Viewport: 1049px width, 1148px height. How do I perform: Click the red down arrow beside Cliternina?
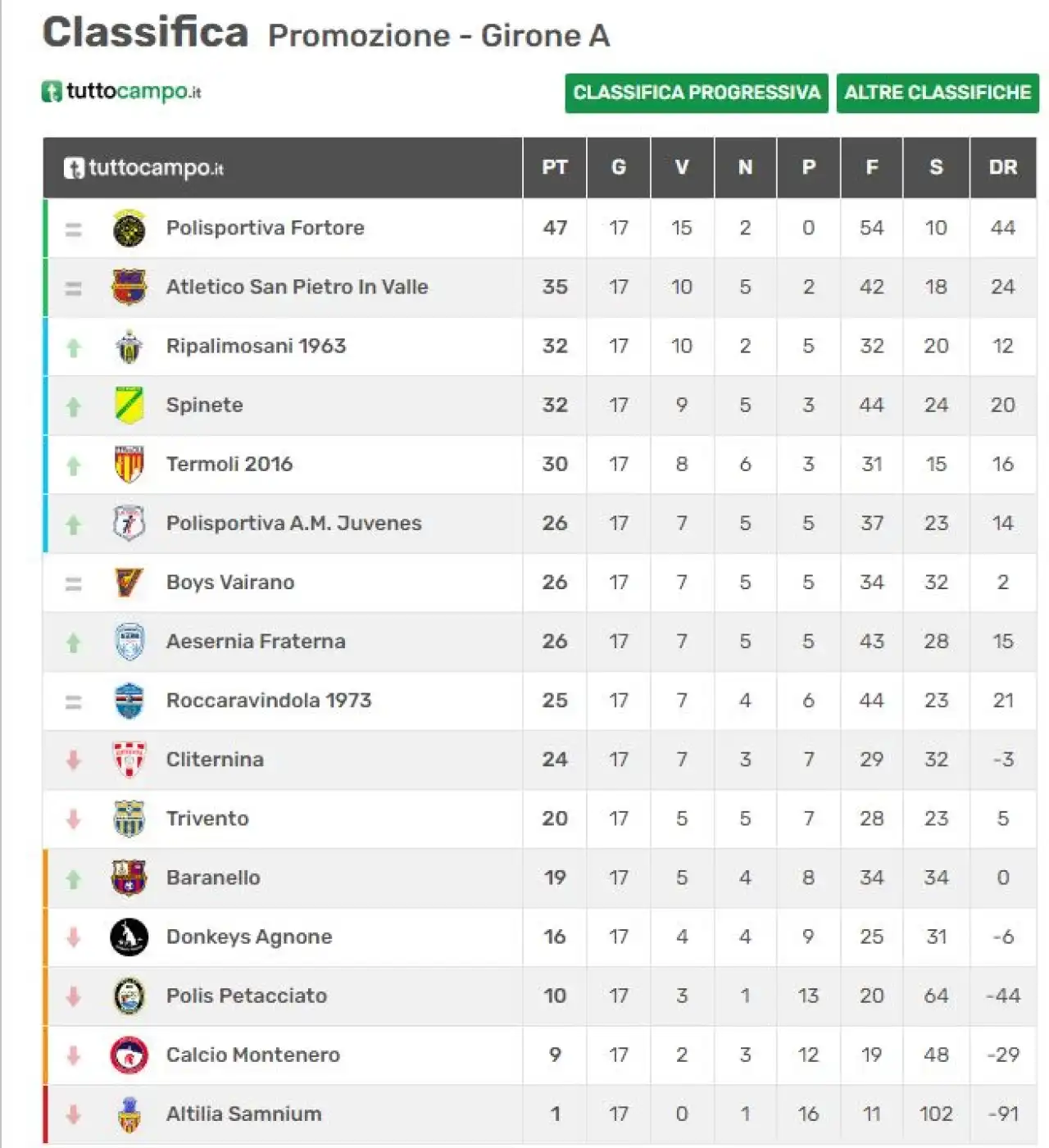74,760
